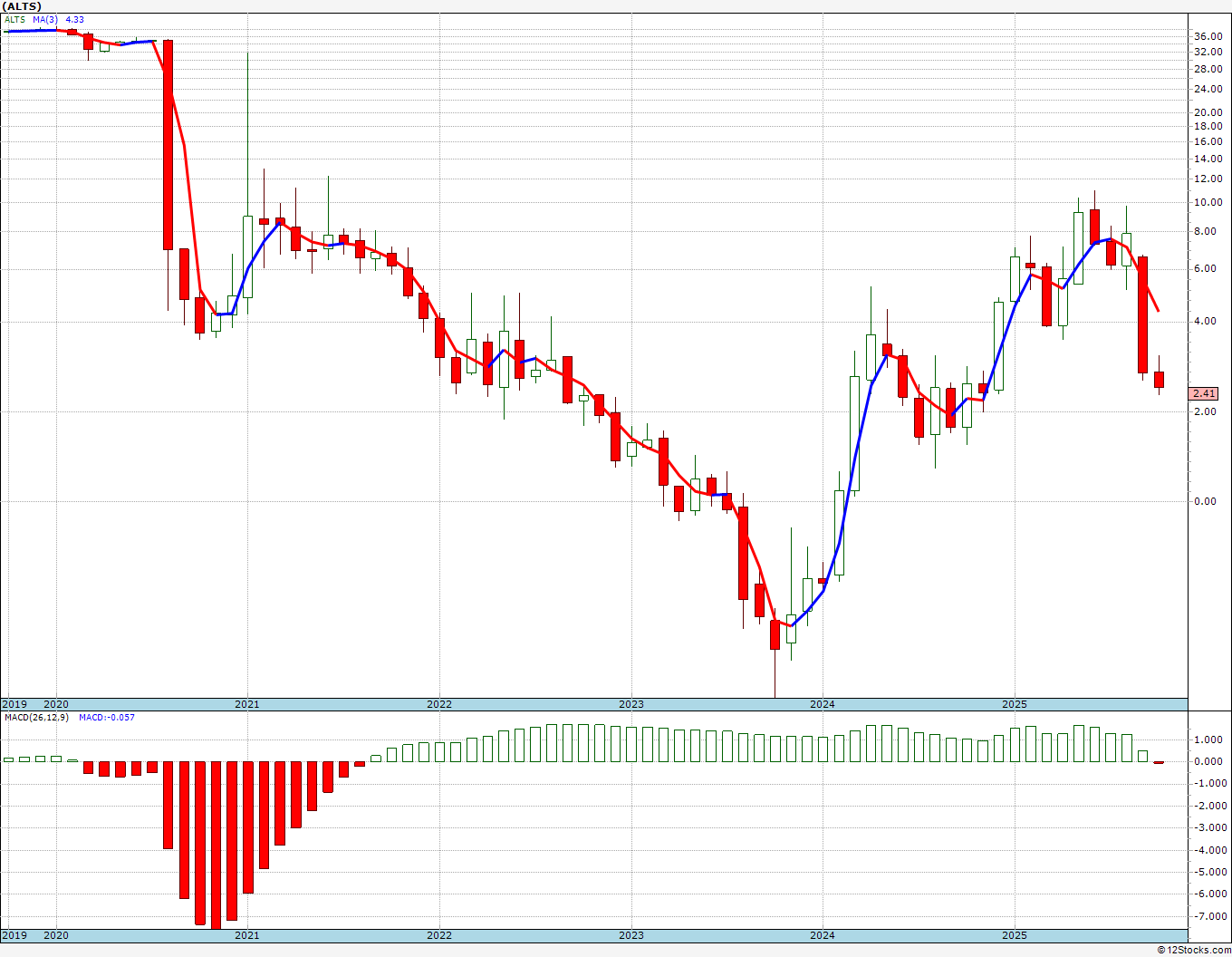Click 2025 on the MACD panel time axis
The image size is (1232, 957).
1015,935
